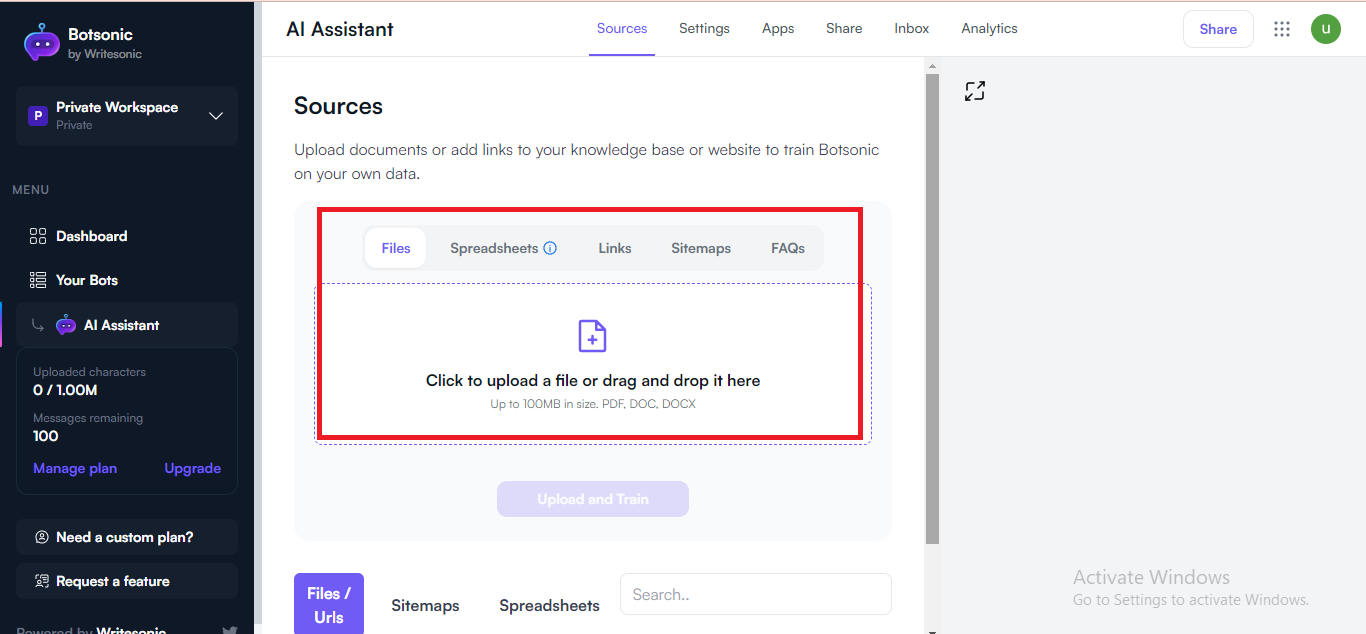The image size is (1366, 634).
Task: Click the Share button in header
Action: (1218, 29)
